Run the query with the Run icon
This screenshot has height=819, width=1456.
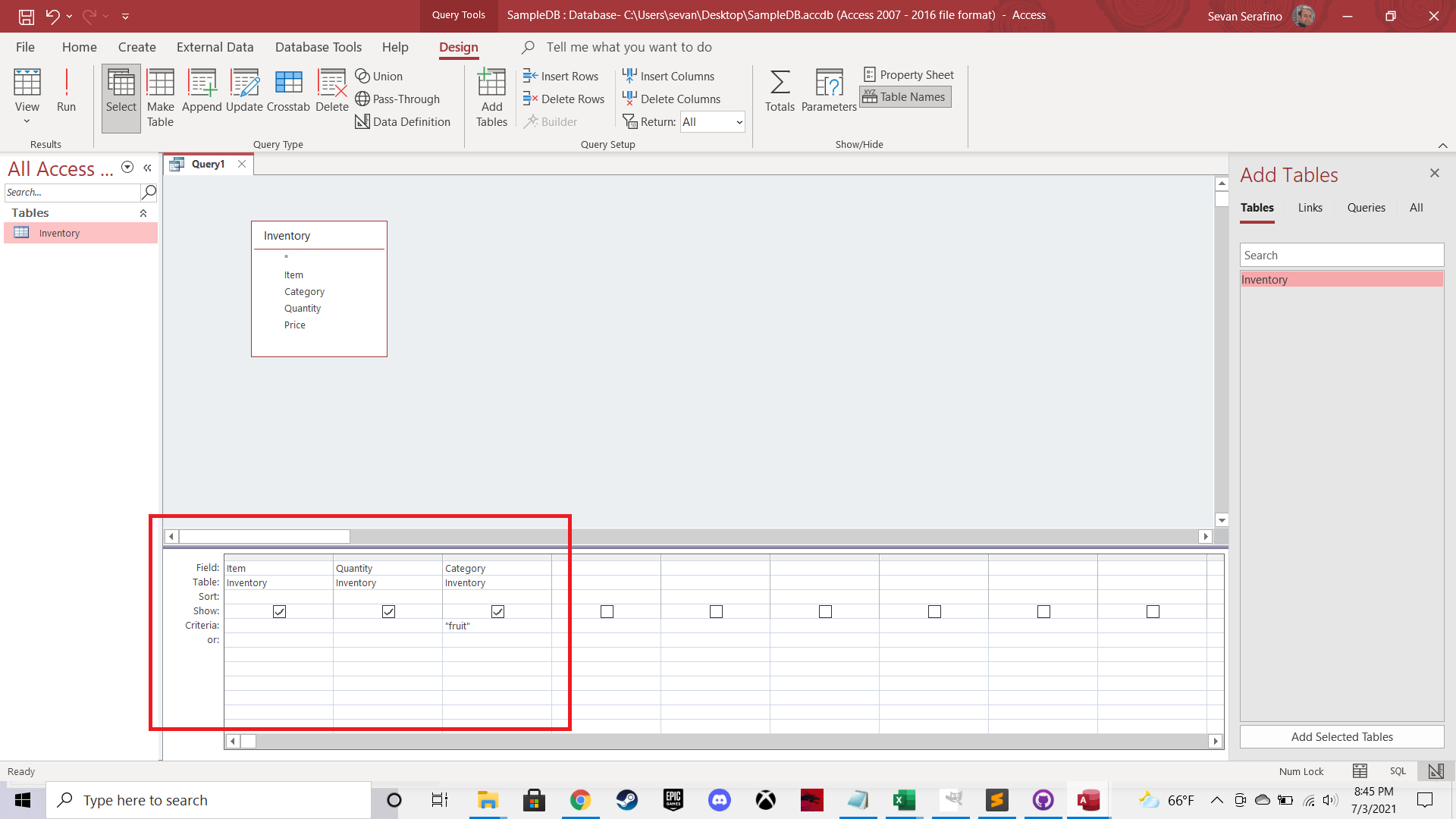pos(66,90)
